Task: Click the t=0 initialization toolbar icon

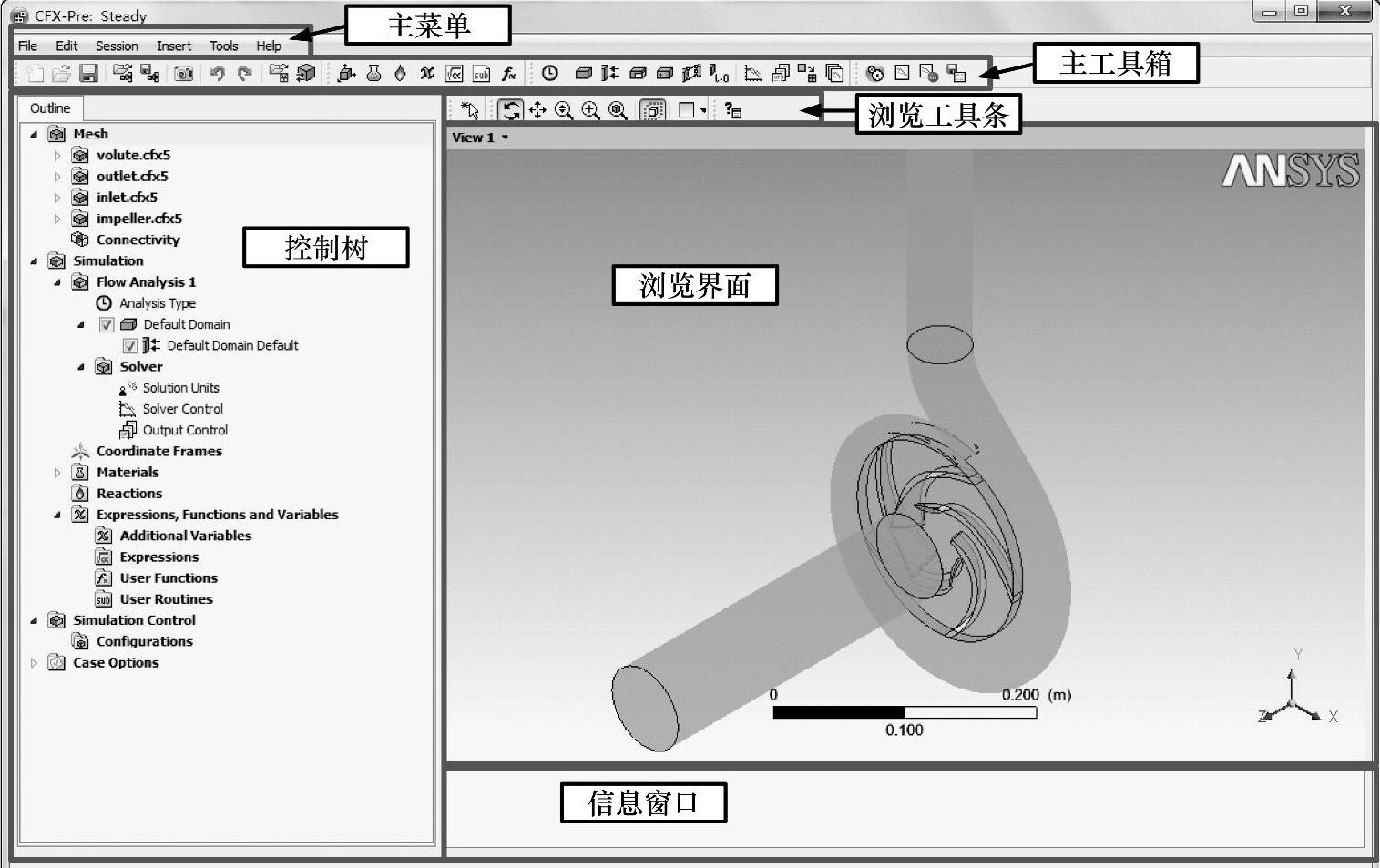Action: [719, 74]
